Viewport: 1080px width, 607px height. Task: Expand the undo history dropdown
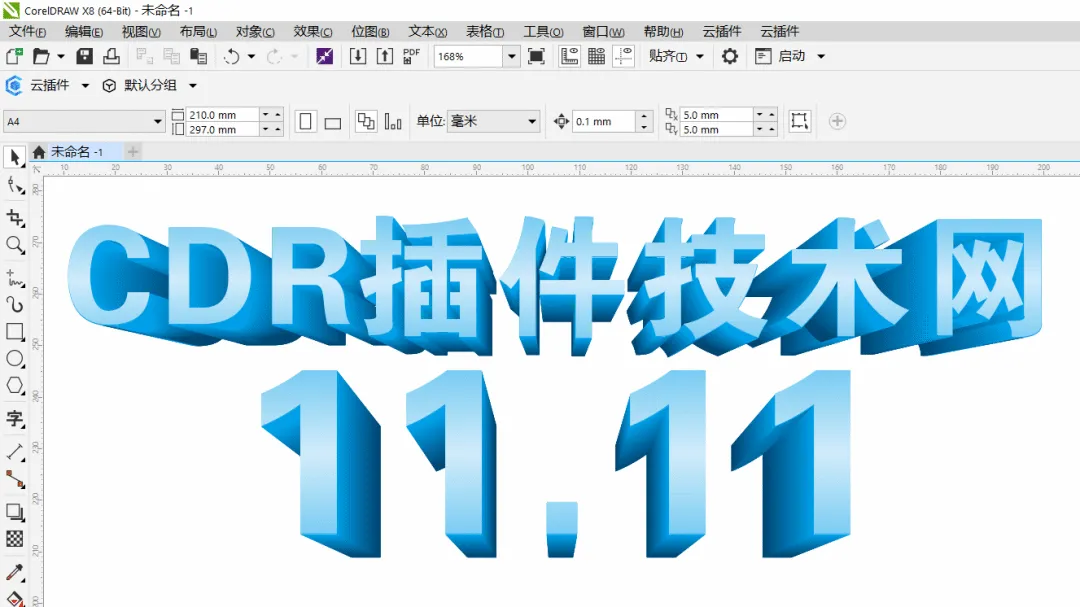(x=251, y=56)
